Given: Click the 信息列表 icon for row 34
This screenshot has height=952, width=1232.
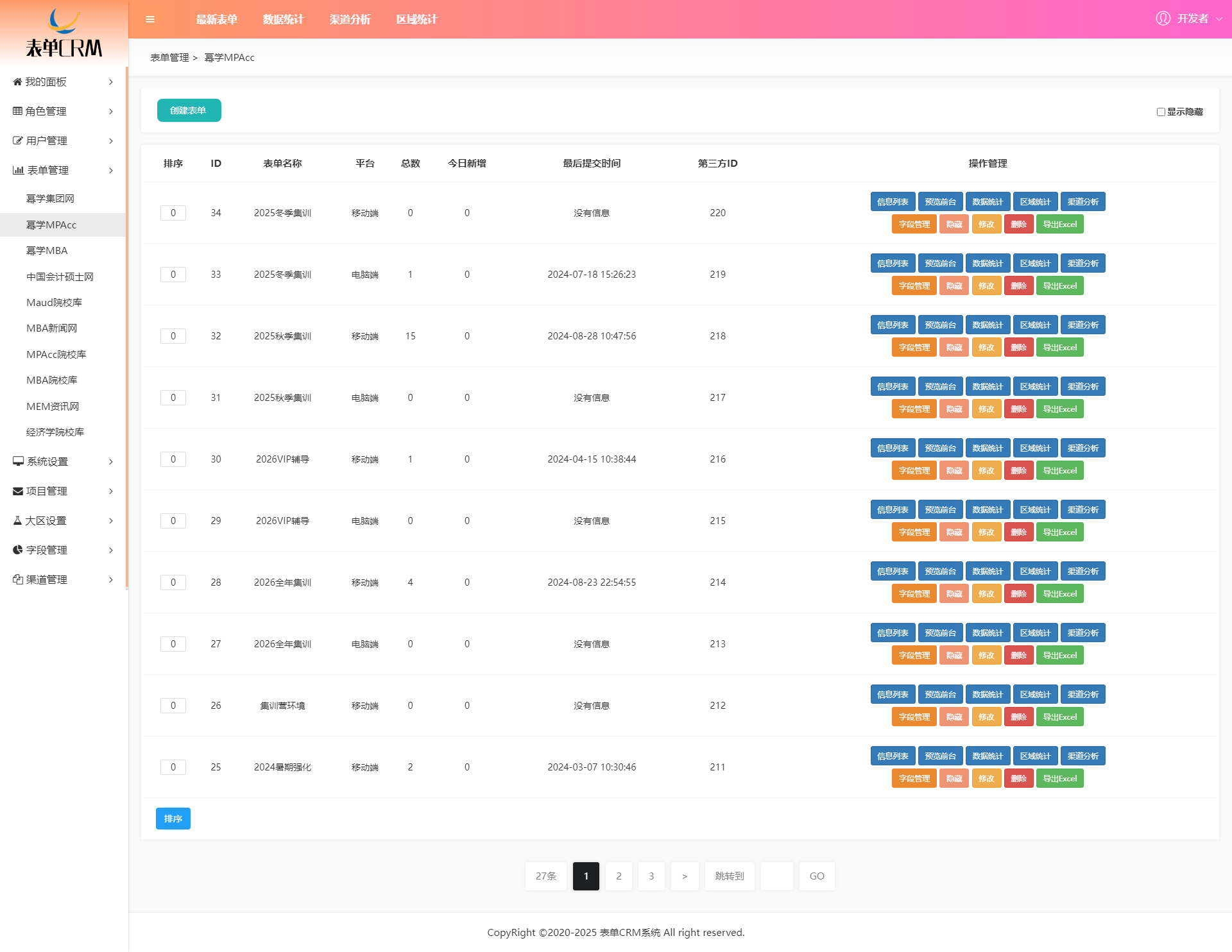Looking at the screenshot, I should pyautogui.click(x=891, y=201).
